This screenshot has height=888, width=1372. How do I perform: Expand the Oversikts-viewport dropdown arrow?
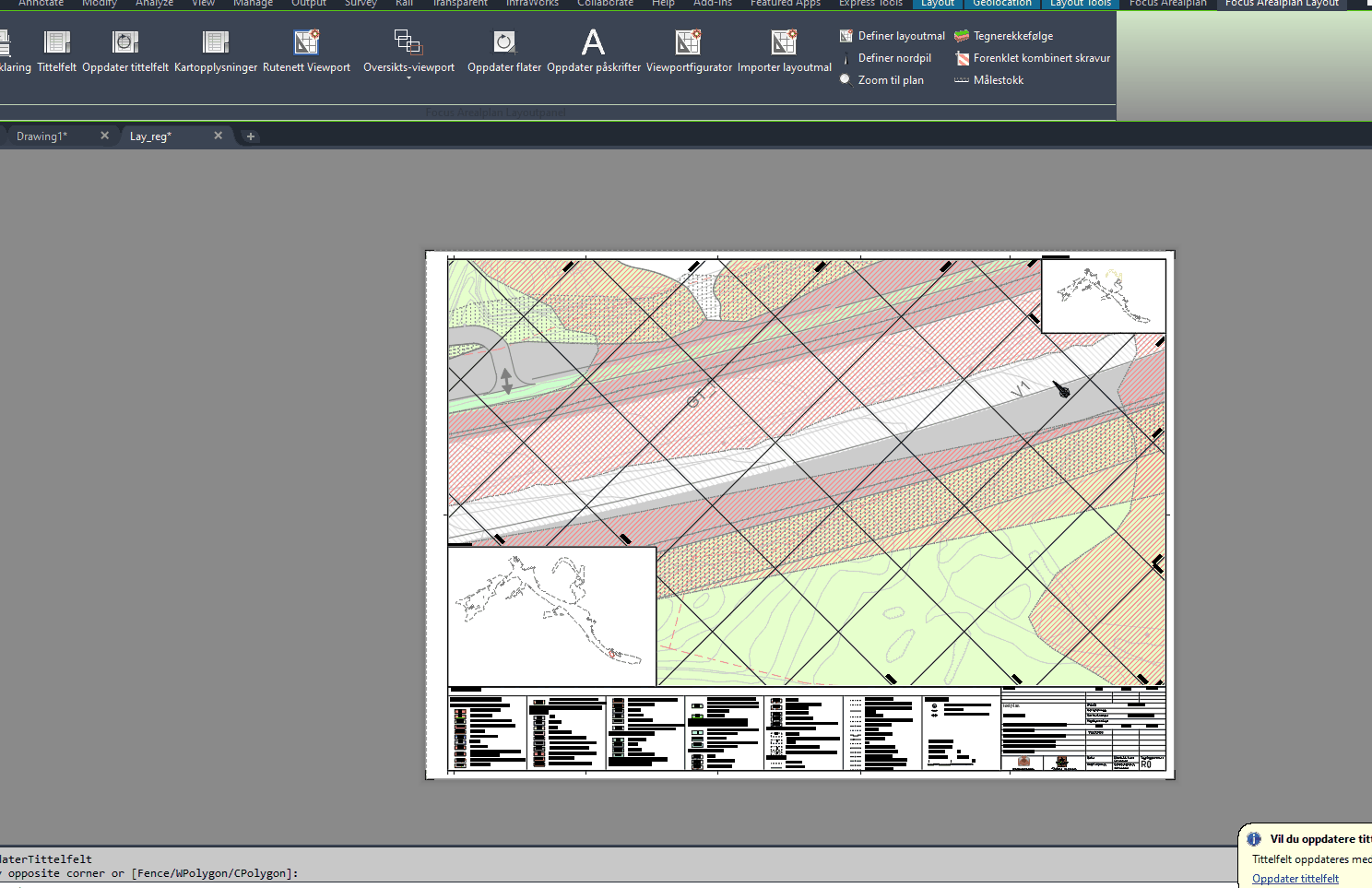pos(408,78)
